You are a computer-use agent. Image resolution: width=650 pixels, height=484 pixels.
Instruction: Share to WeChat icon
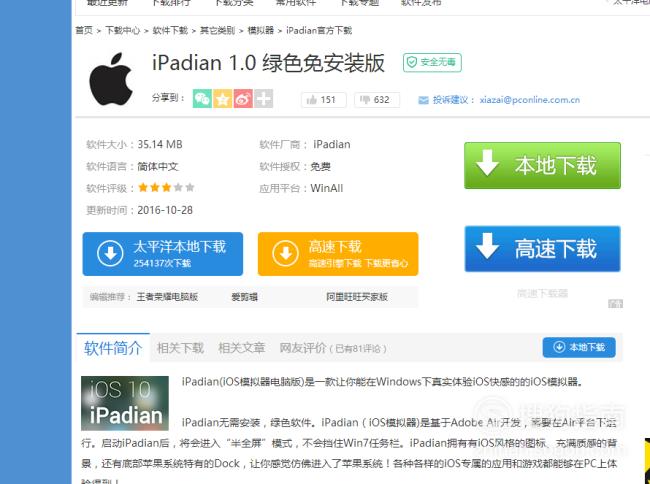coord(202,99)
